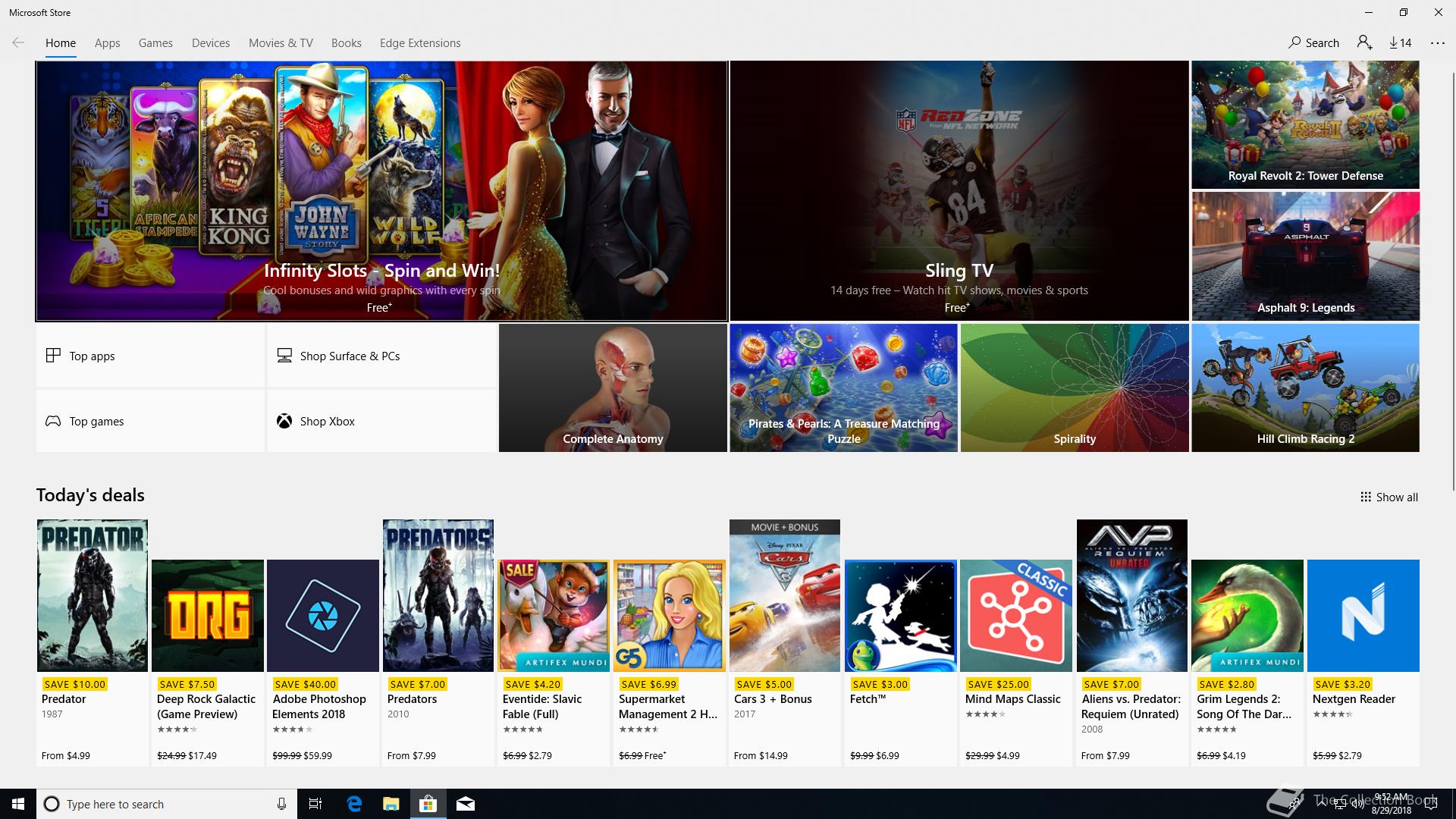The width and height of the screenshot is (1456, 819).
Task: Switch to the Apps tab
Action: (108, 43)
